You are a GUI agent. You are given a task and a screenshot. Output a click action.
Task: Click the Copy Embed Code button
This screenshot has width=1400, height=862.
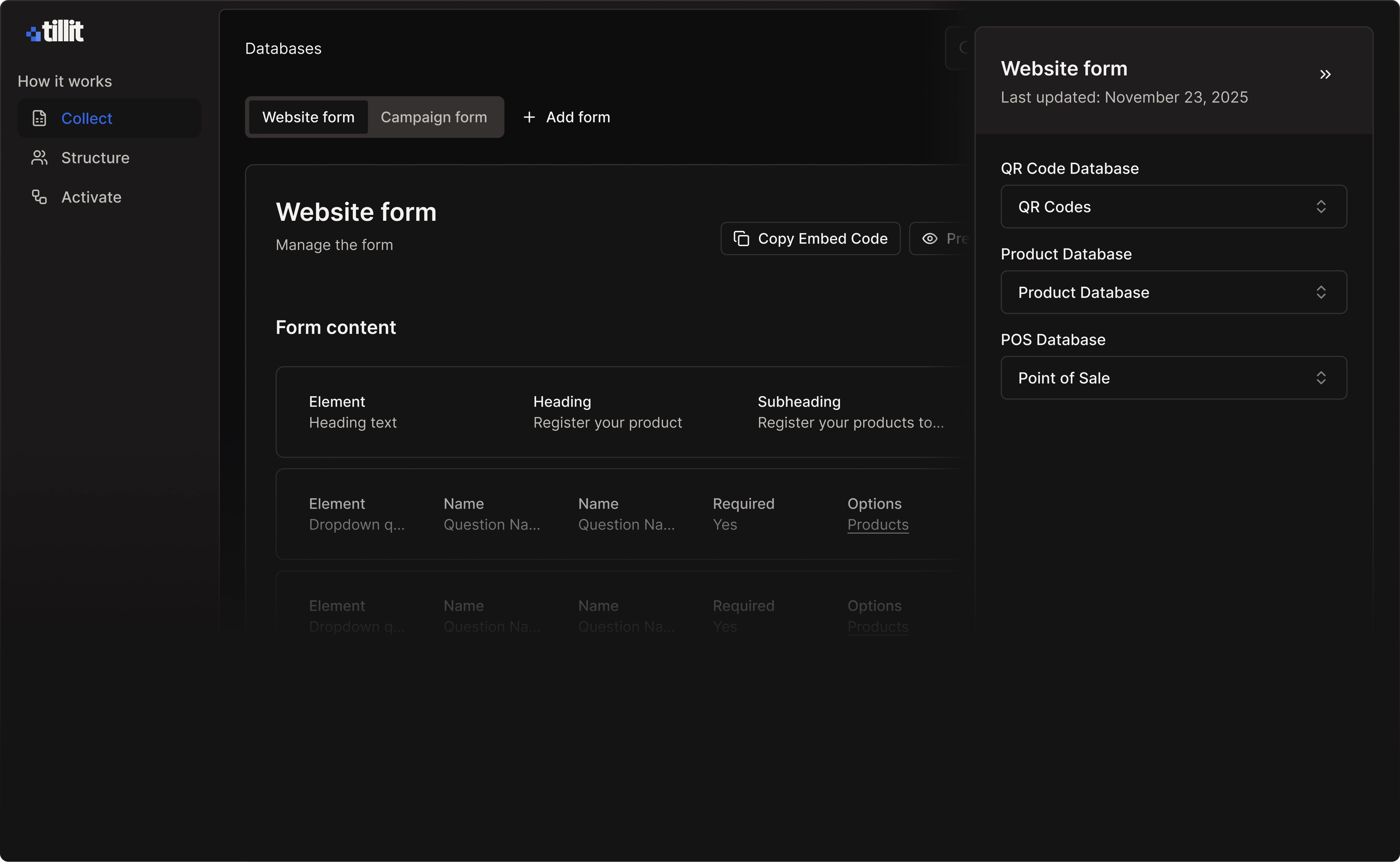(x=810, y=238)
